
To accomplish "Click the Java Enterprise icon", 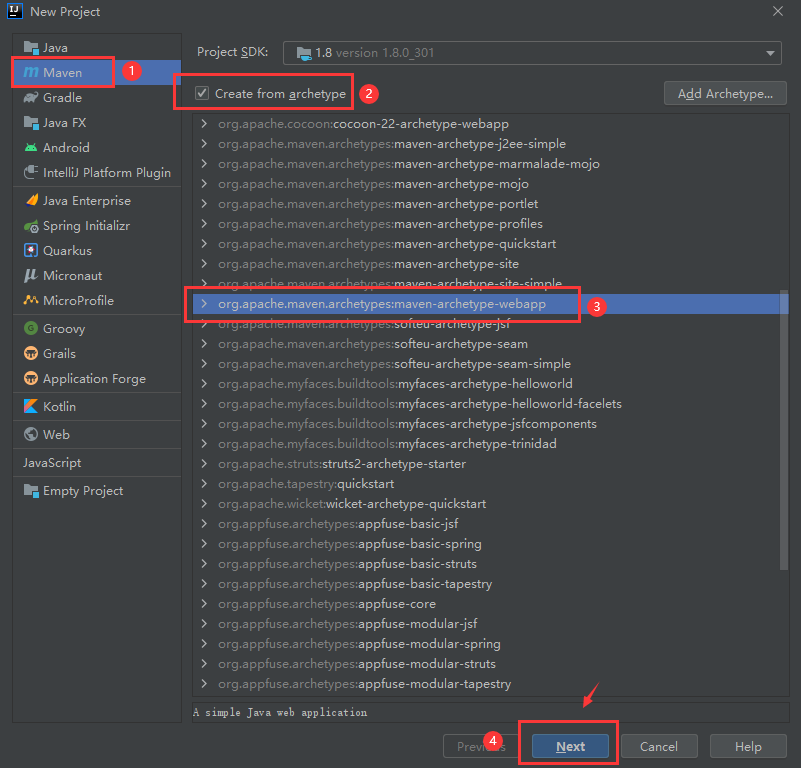I will (x=31, y=200).
